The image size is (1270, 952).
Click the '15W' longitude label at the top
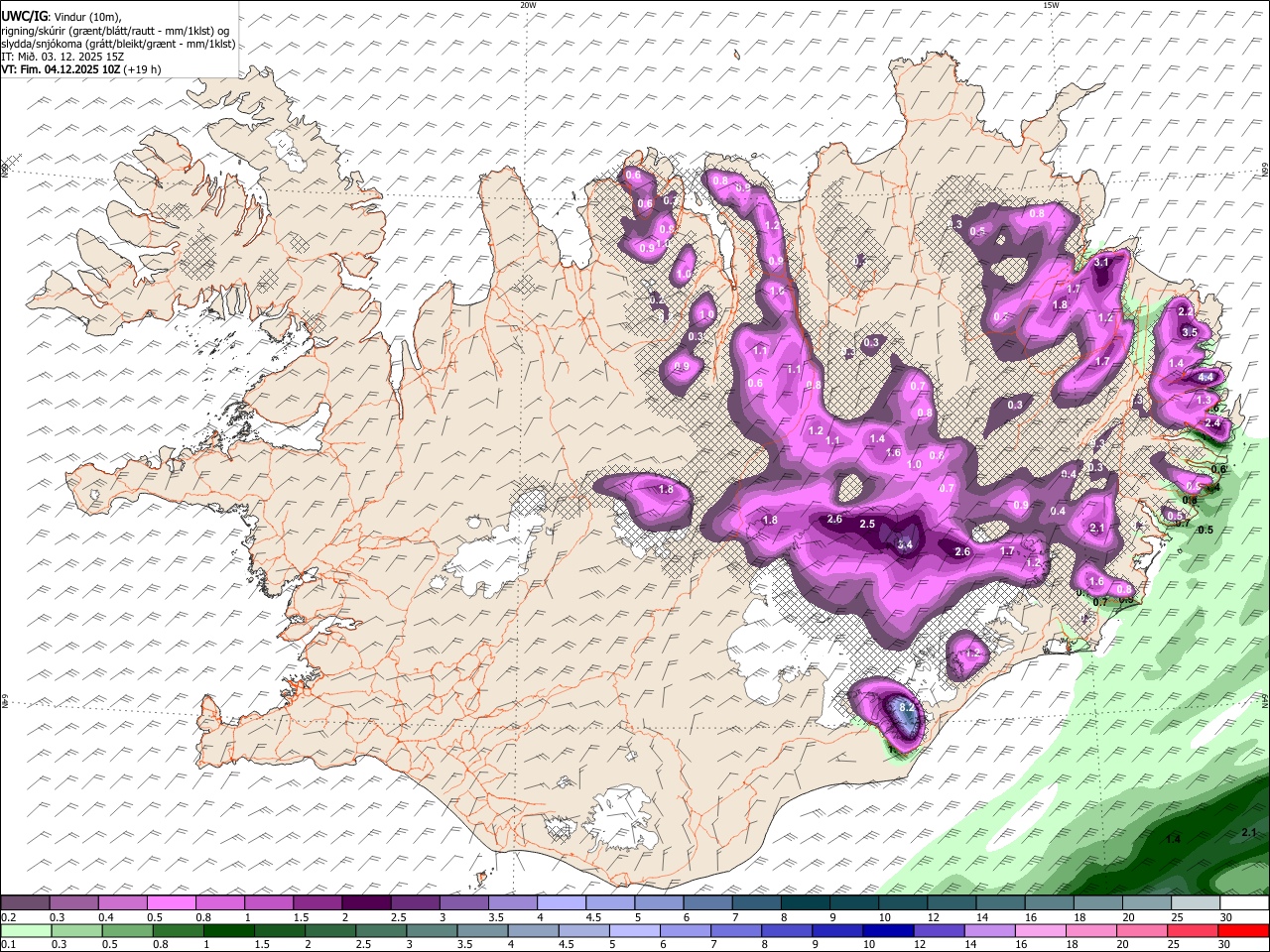point(1051,5)
